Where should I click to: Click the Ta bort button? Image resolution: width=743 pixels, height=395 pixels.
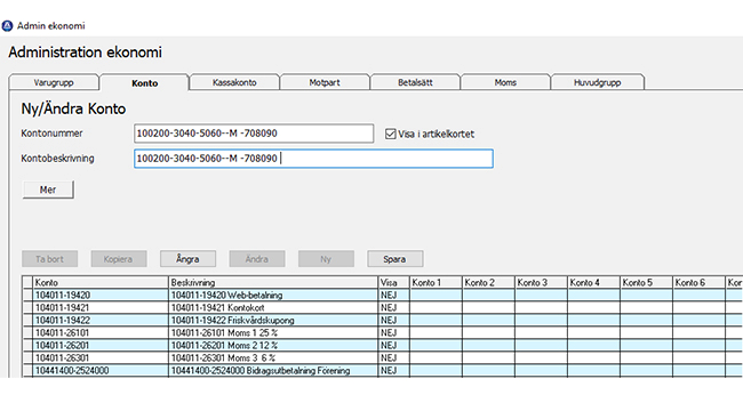click(50, 259)
